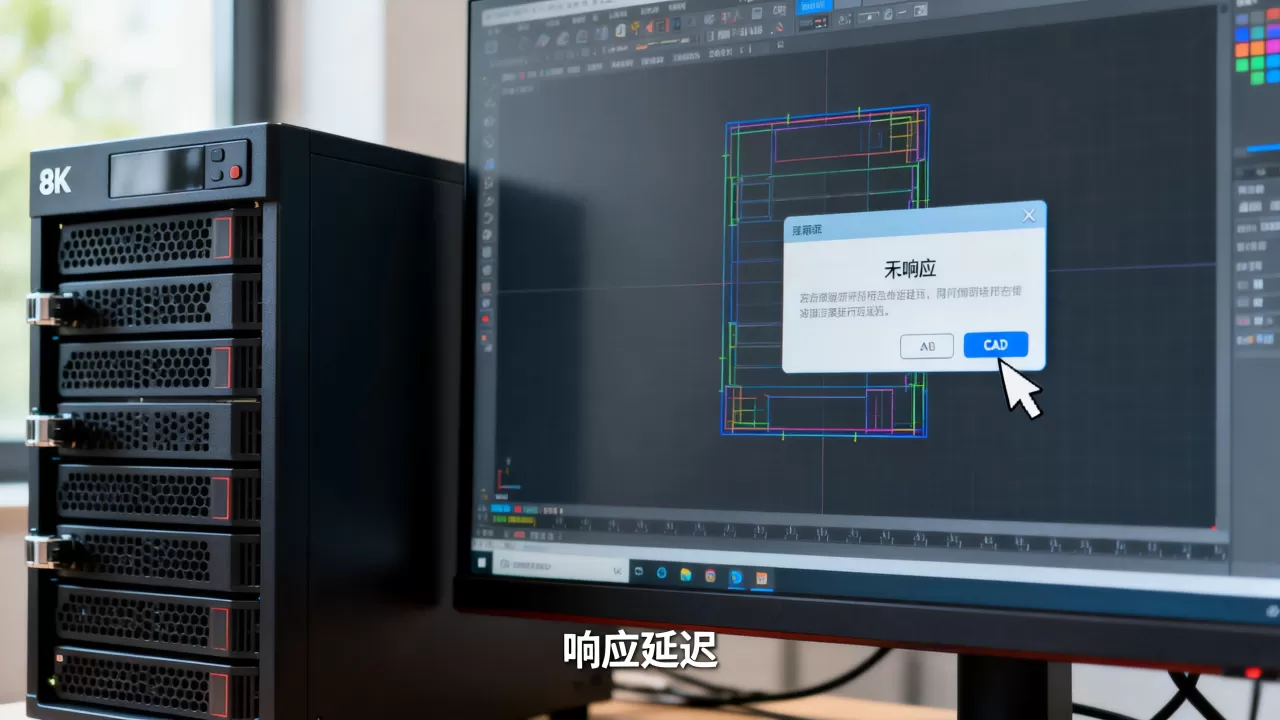Open File Explorer folder icon on taskbar
Screen dimensions: 1280x720
coord(686,575)
